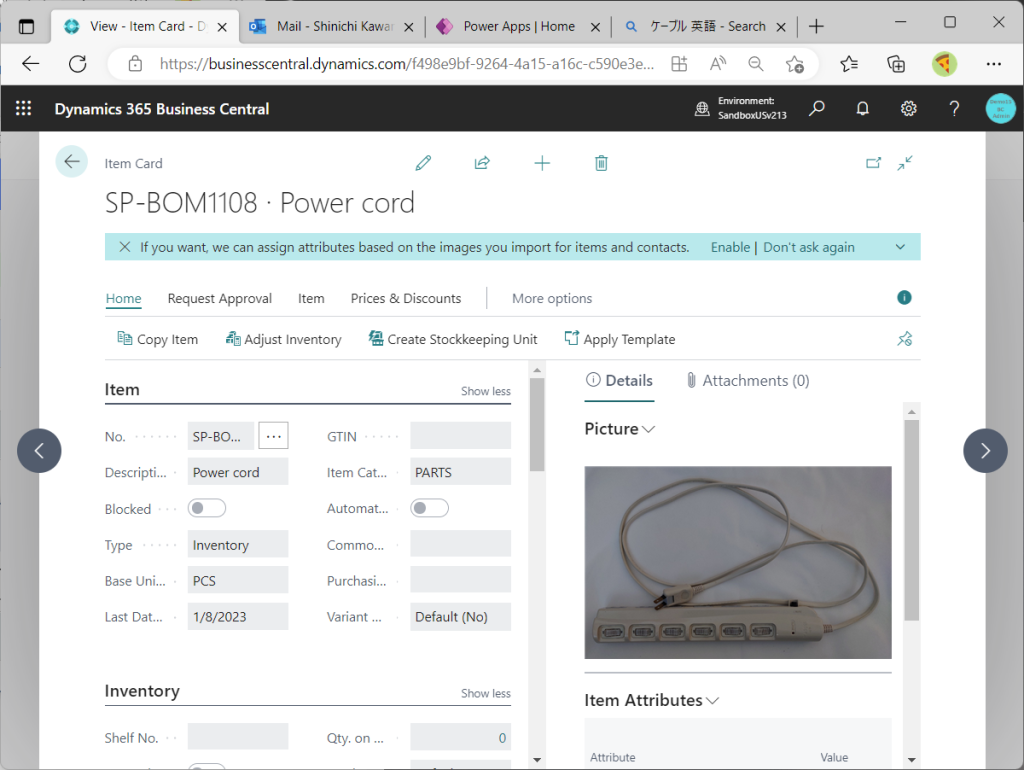This screenshot has width=1024, height=770.
Task: Click the Edit pencil icon on Item Card
Action: pyautogui.click(x=423, y=163)
